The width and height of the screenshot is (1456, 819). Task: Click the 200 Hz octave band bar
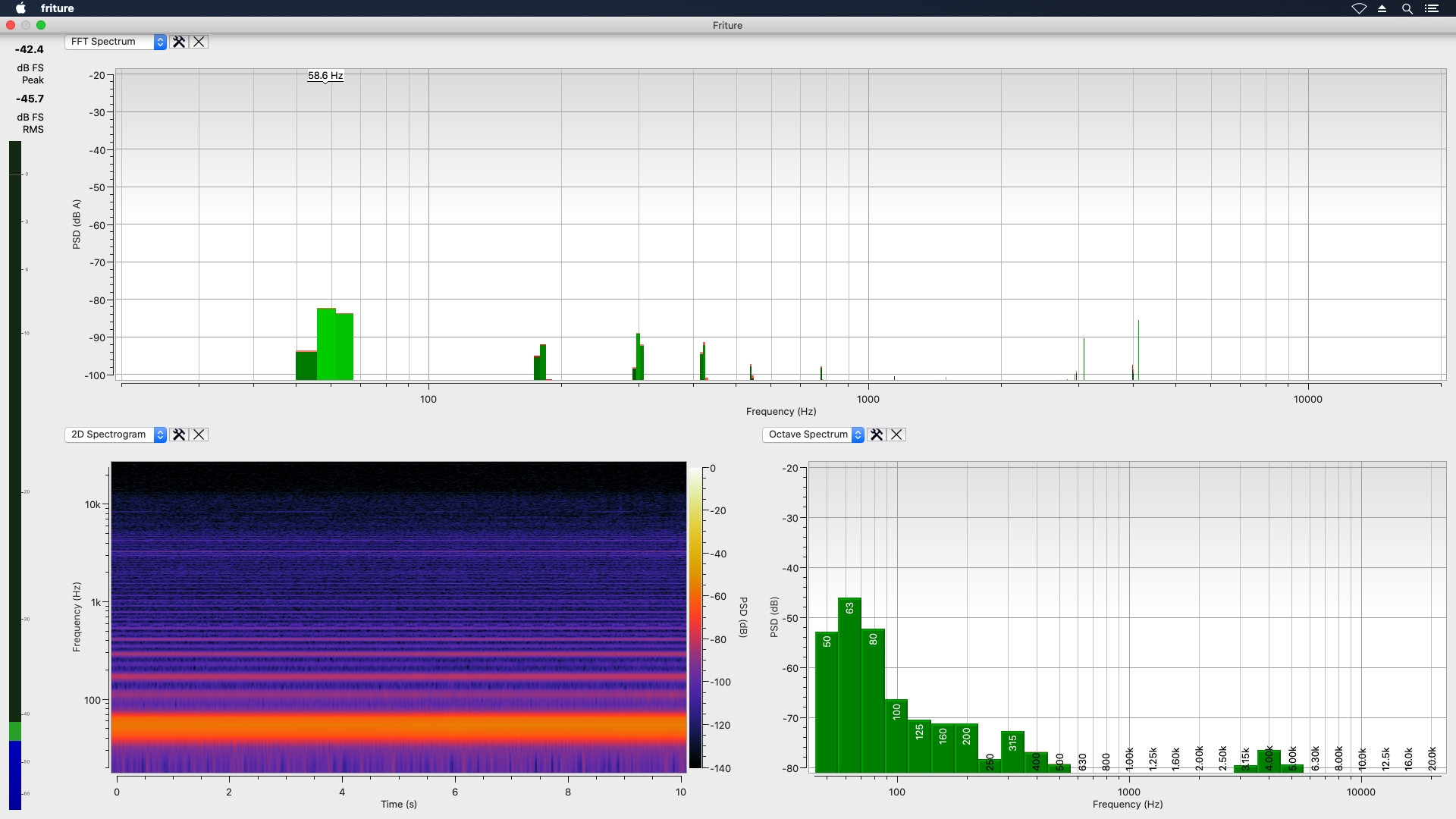point(966,748)
